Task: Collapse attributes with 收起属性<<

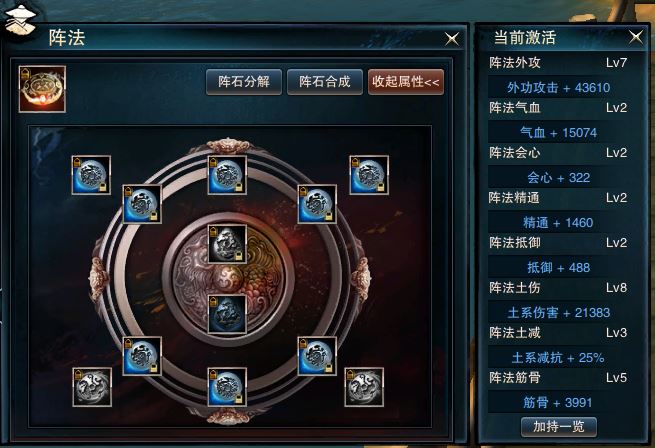Action: (406, 82)
